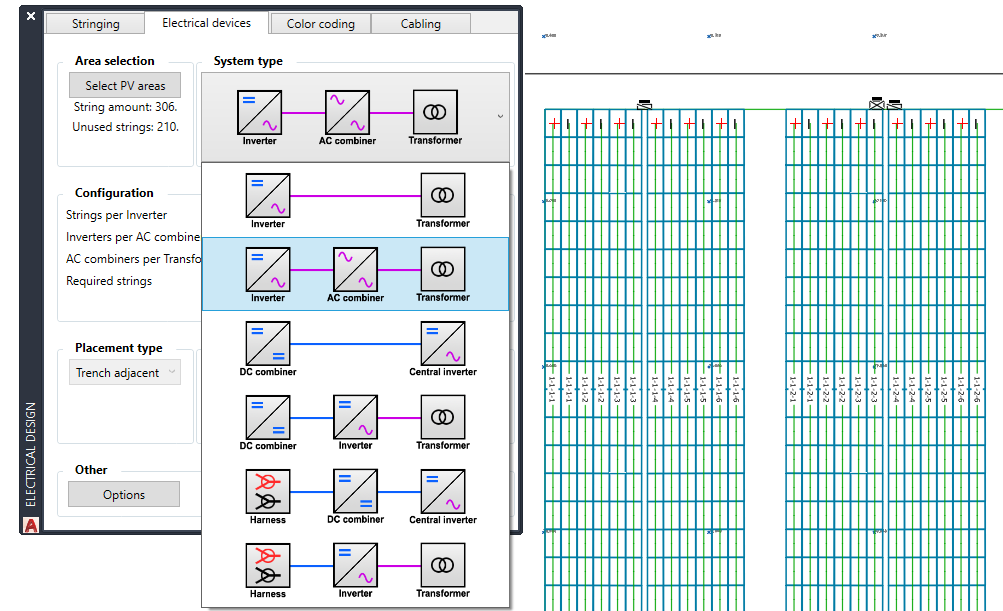Switch to the Stringing tab
1003x611 pixels.
[96, 24]
